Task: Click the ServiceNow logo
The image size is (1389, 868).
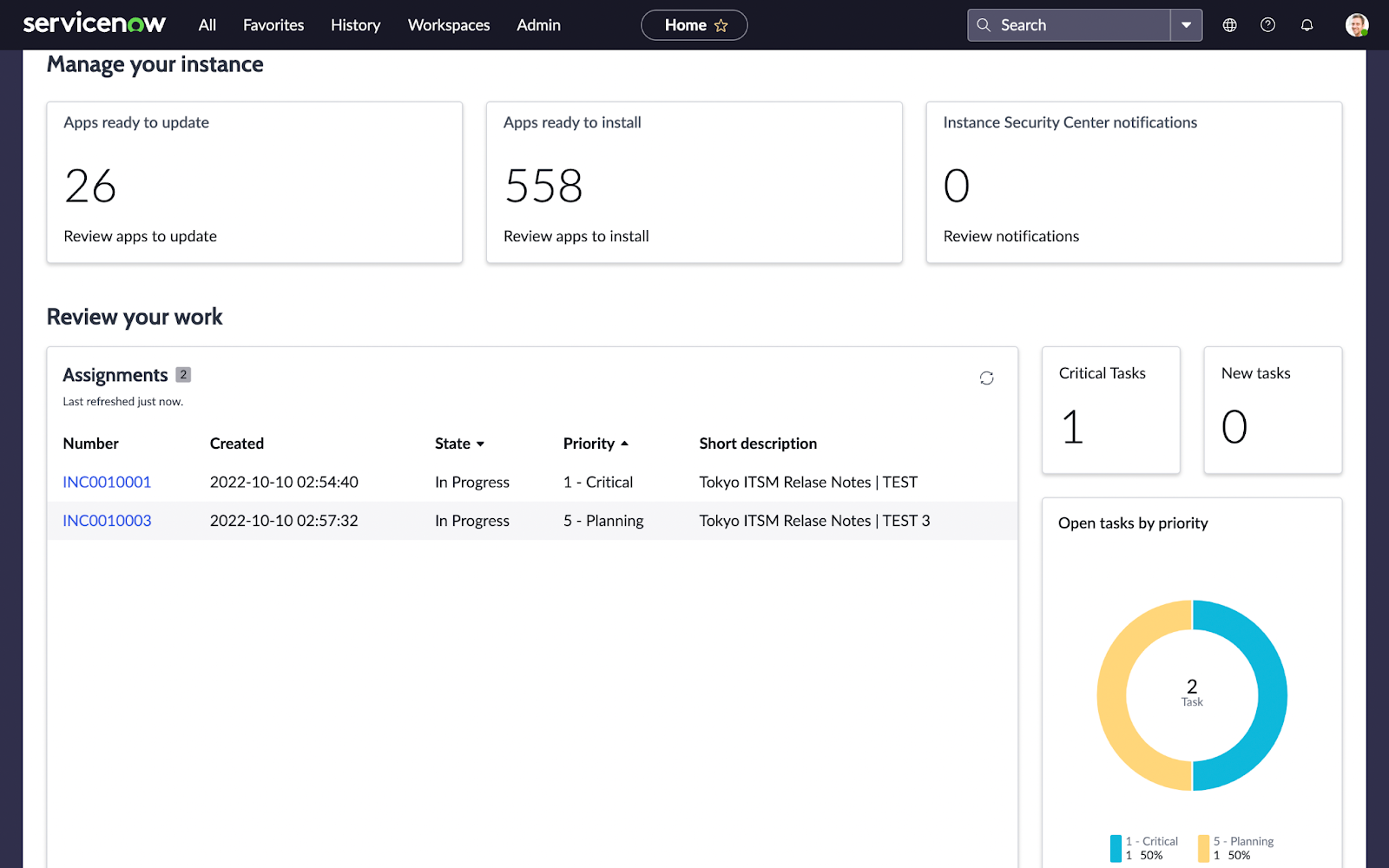Action: tap(94, 24)
